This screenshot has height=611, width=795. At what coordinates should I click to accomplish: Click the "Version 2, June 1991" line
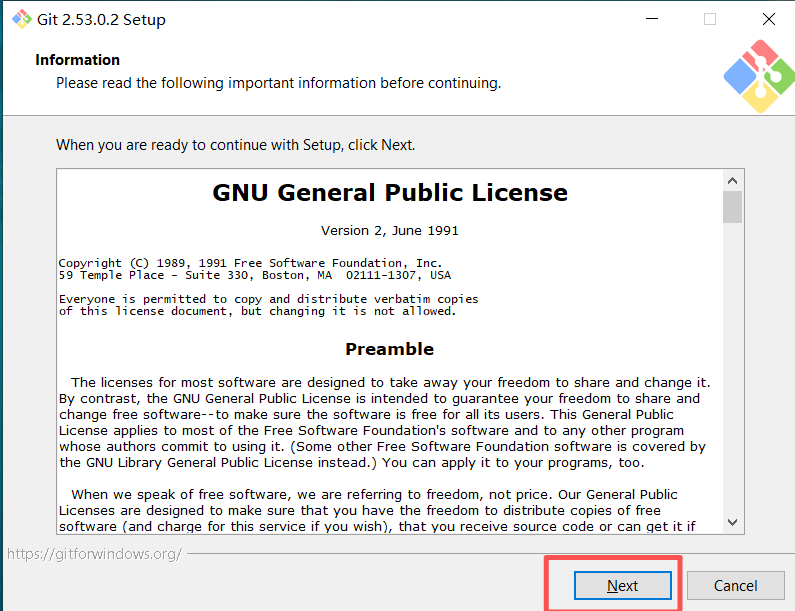click(389, 230)
